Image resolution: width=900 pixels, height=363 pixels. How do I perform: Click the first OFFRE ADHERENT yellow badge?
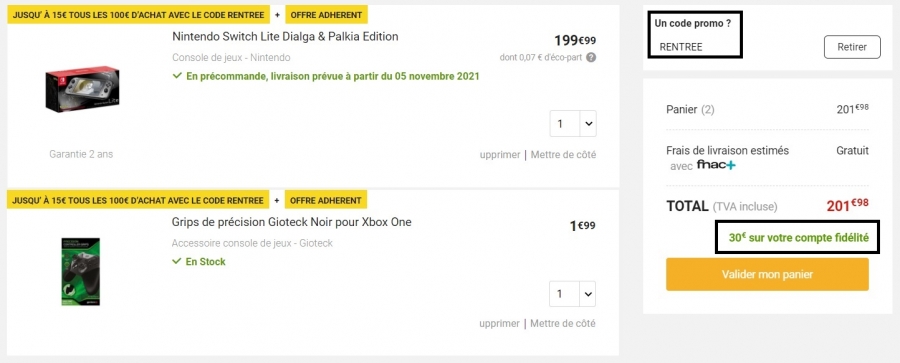pos(325,15)
